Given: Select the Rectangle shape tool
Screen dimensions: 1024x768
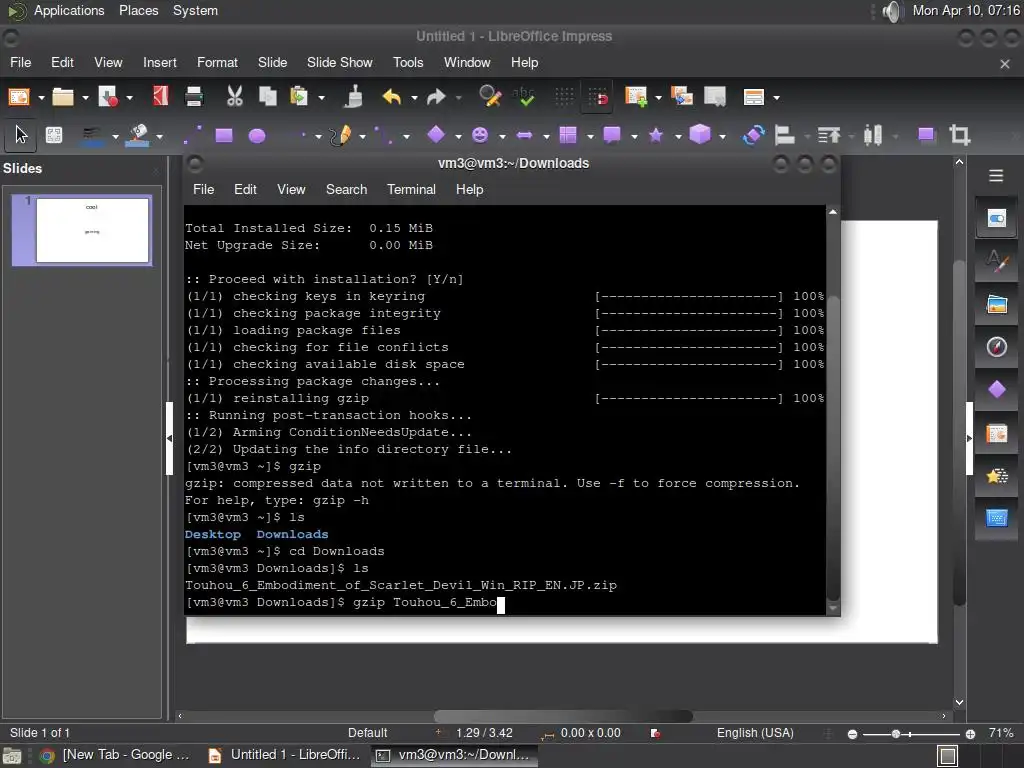Looking at the screenshot, I should [x=224, y=135].
